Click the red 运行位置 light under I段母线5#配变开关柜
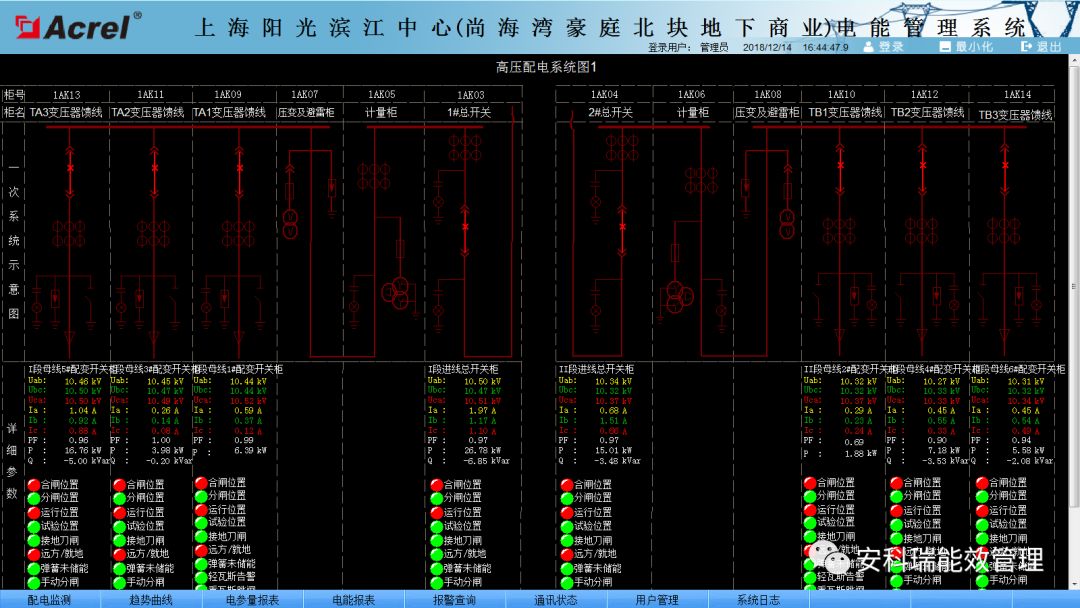Screen dimensions: 1080x608 (34, 512)
